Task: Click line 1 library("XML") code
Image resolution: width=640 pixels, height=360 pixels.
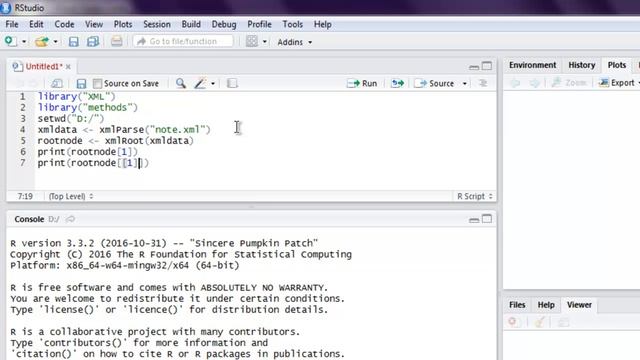Action: click(x=76, y=97)
